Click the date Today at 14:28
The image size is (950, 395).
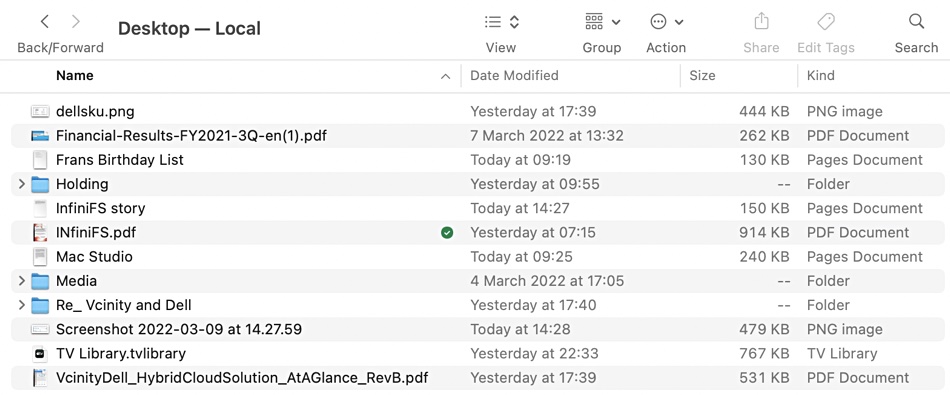coord(520,330)
